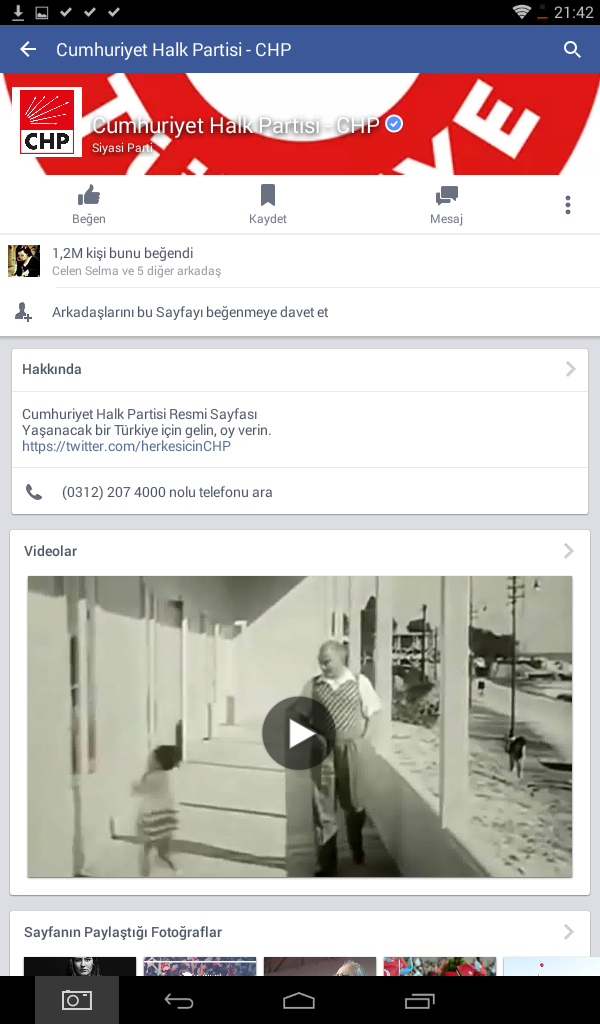The height and width of the screenshot is (1024, 600).
Task: Tap Wi-Fi icon in status bar
Action: point(521,12)
